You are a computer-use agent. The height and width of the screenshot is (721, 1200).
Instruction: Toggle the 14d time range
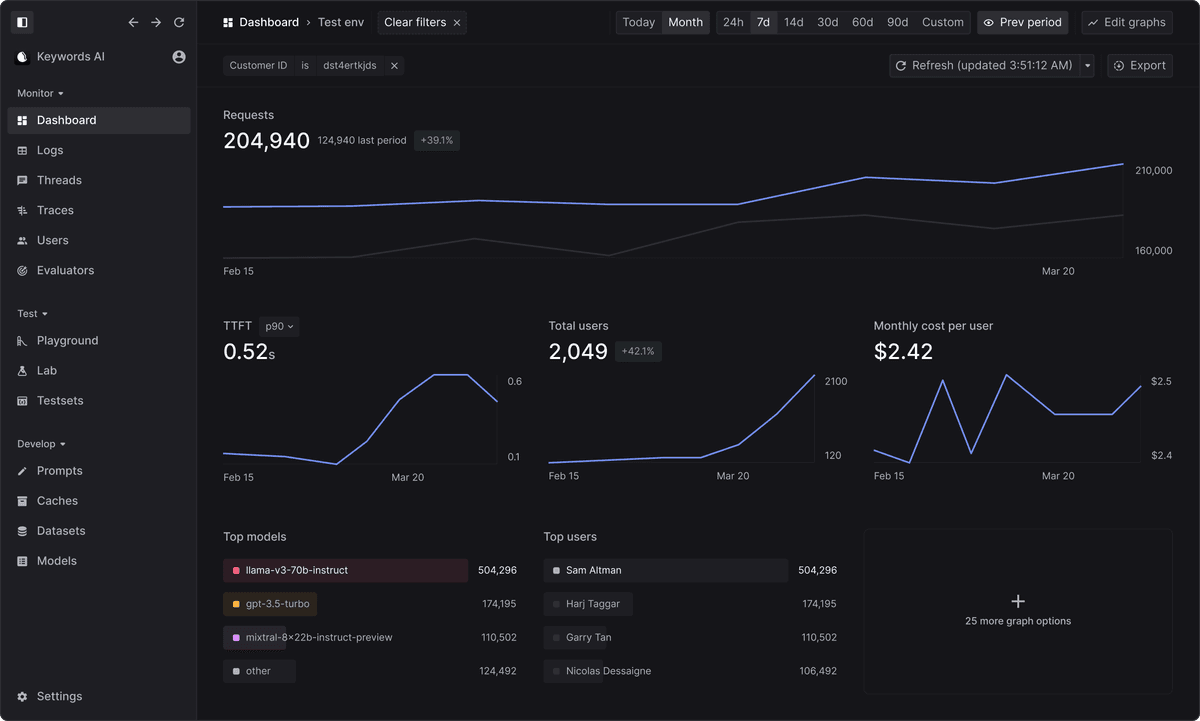pos(793,21)
